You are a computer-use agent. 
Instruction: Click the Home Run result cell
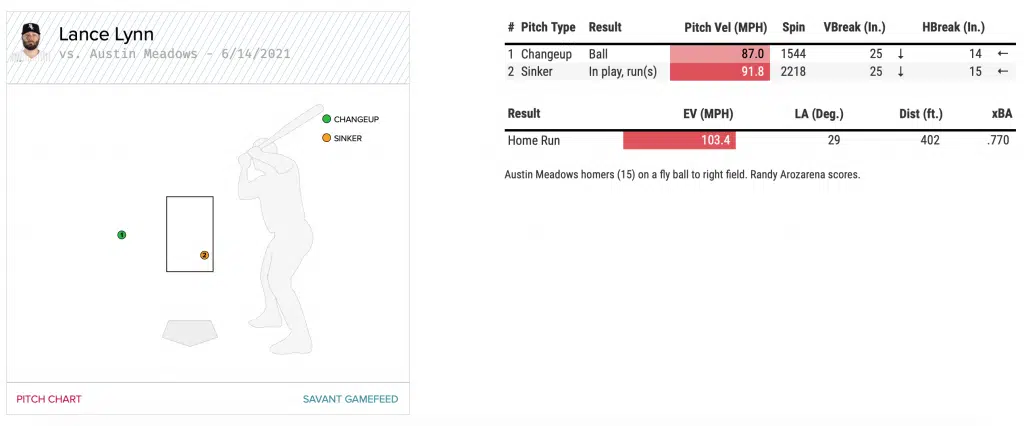click(534, 141)
